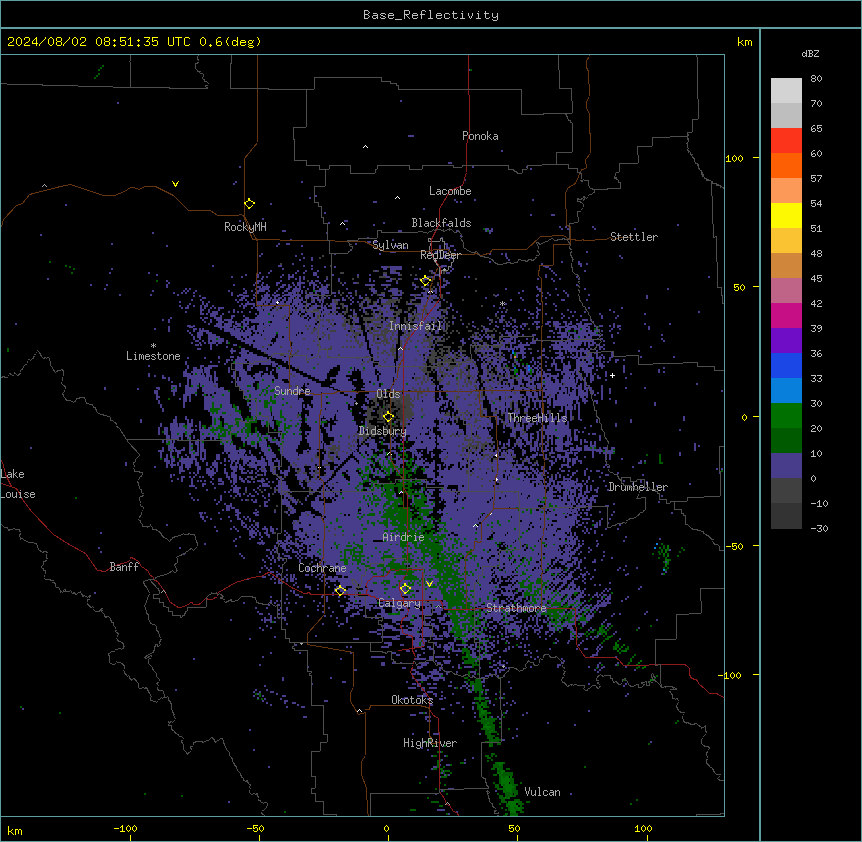Click the km unit label at the top right
This screenshot has height=842, width=862.
745,42
